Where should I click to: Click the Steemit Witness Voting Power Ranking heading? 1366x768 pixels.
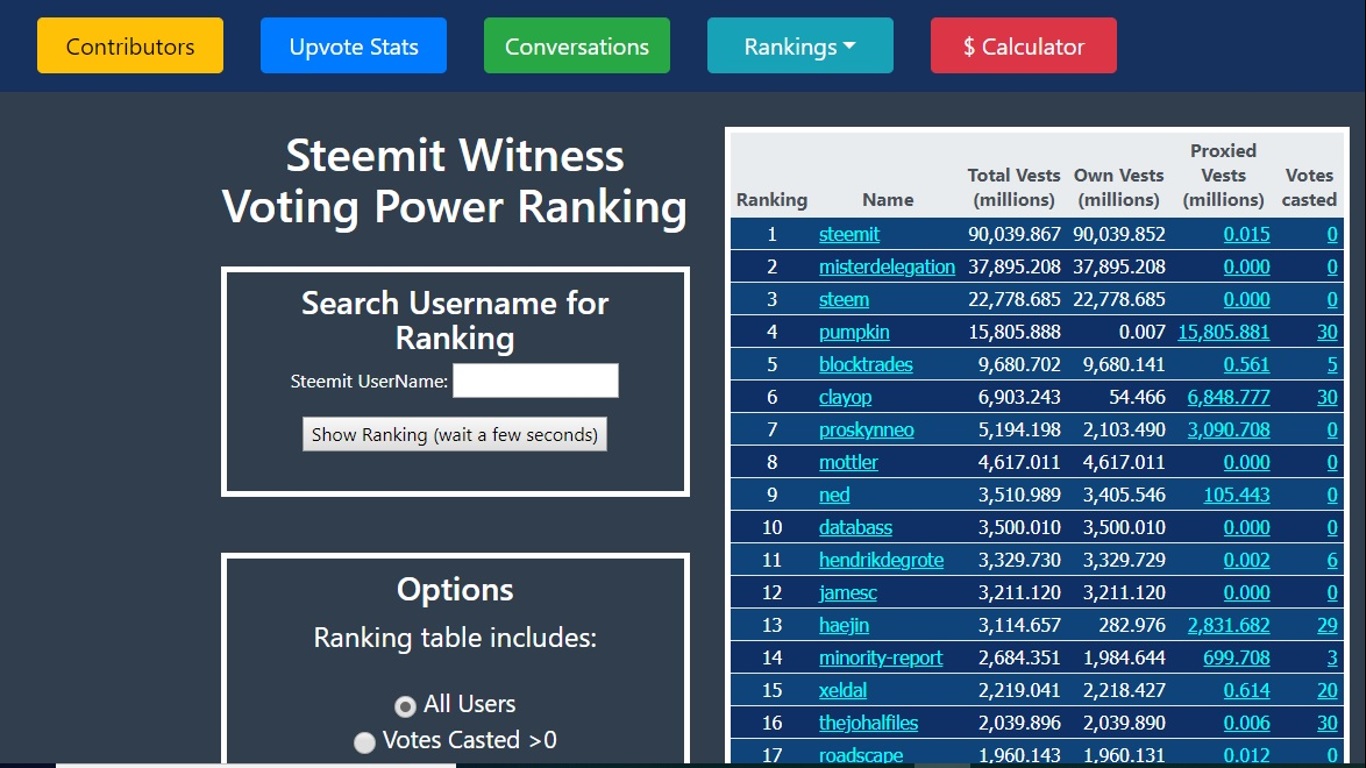click(x=455, y=181)
